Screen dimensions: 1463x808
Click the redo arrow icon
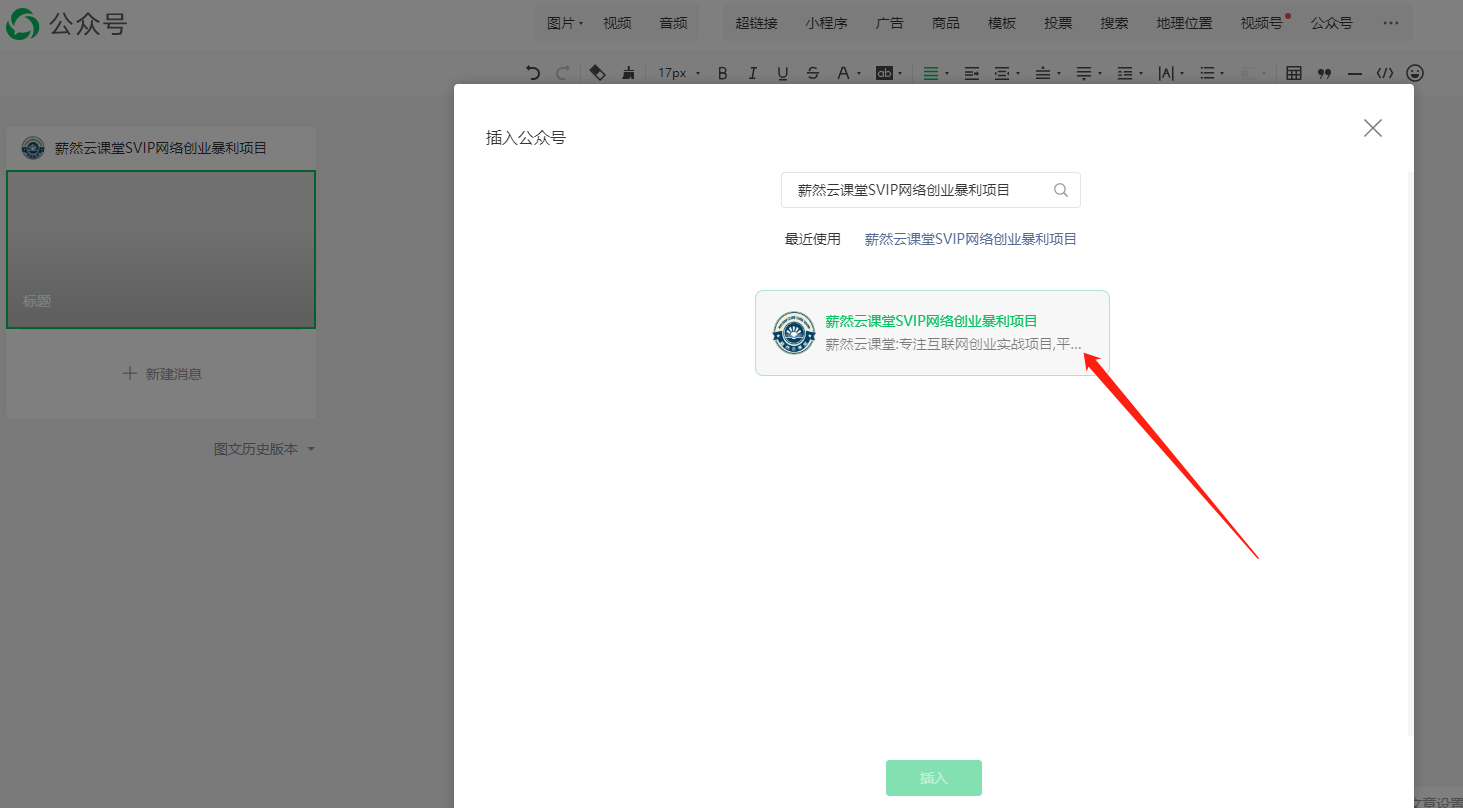(563, 73)
